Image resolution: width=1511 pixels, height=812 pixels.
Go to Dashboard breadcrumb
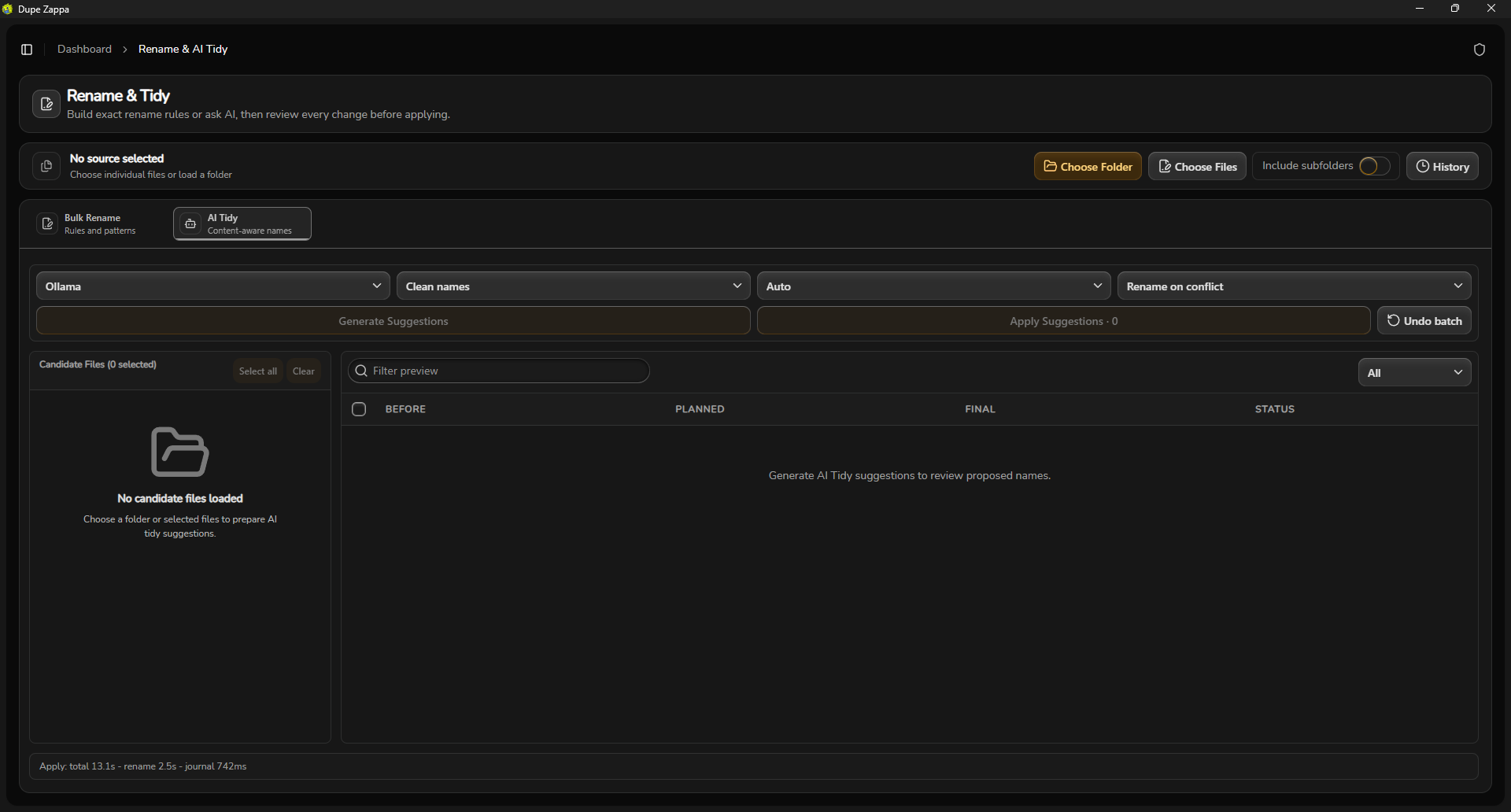point(84,49)
